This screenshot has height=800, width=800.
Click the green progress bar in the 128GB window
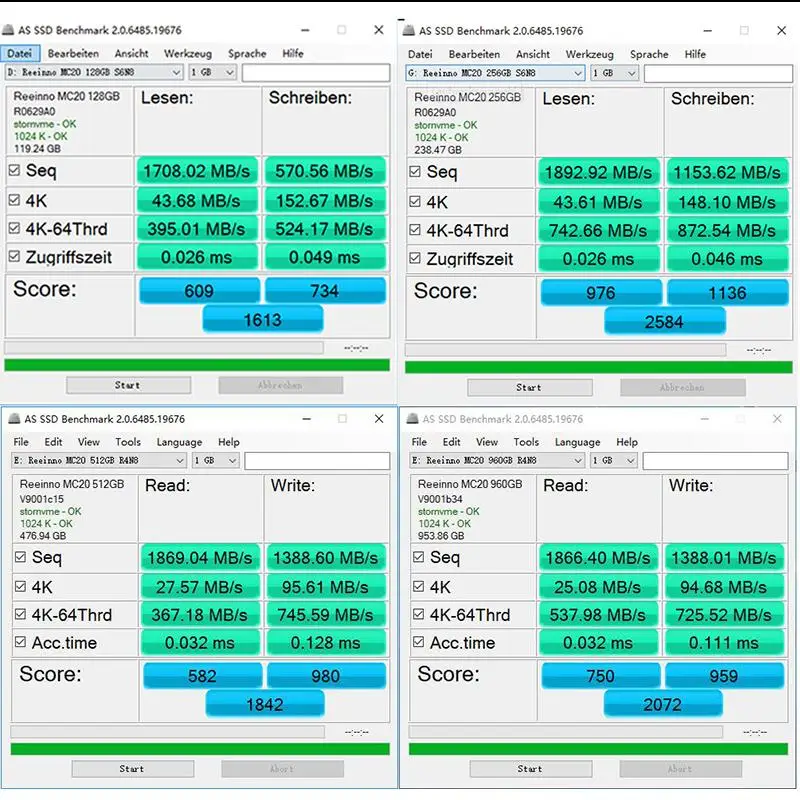point(197,365)
